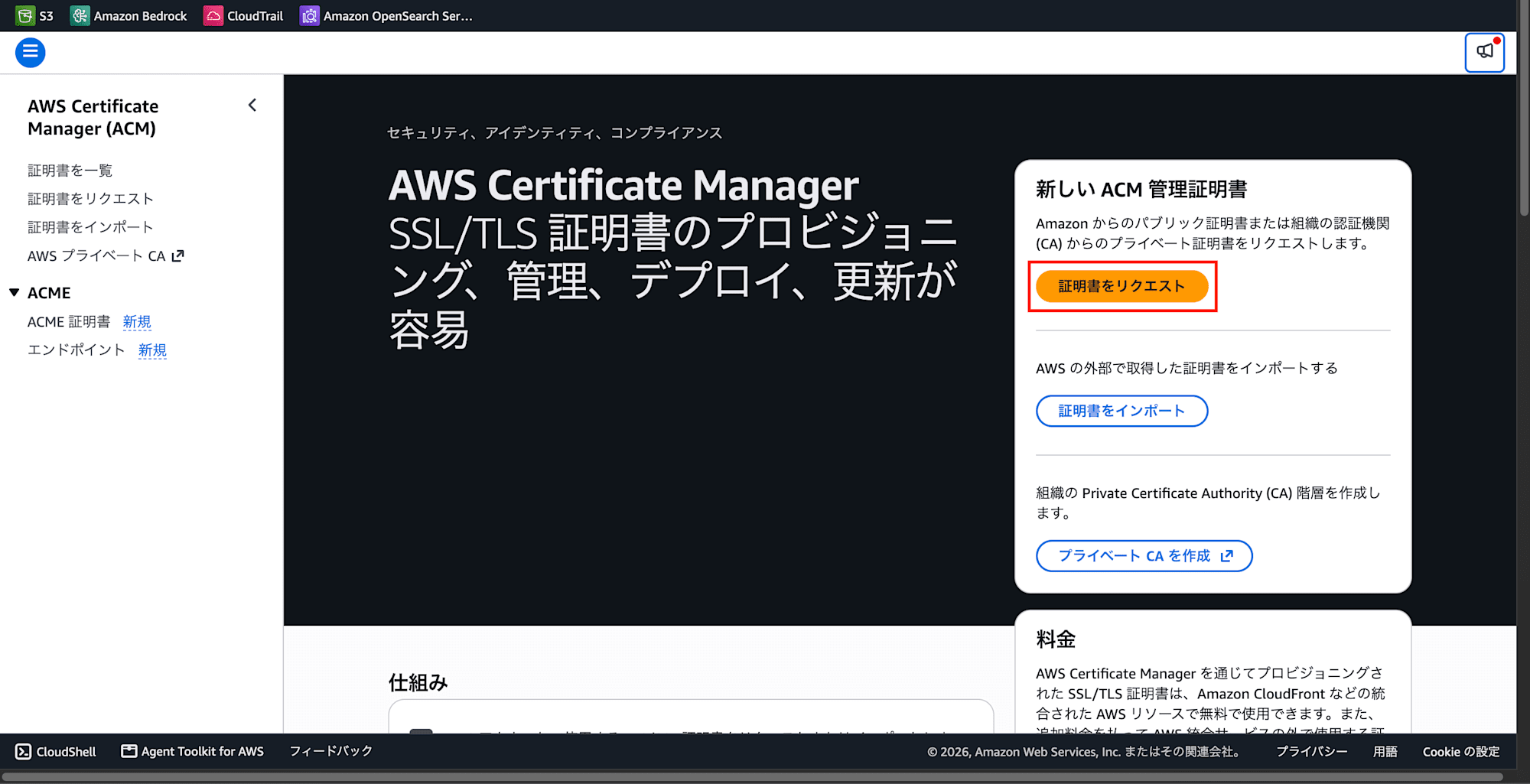Open 証明書をリクエスト in the sidebar
This screenshot has width=1530, height=784.
point(90,198)
